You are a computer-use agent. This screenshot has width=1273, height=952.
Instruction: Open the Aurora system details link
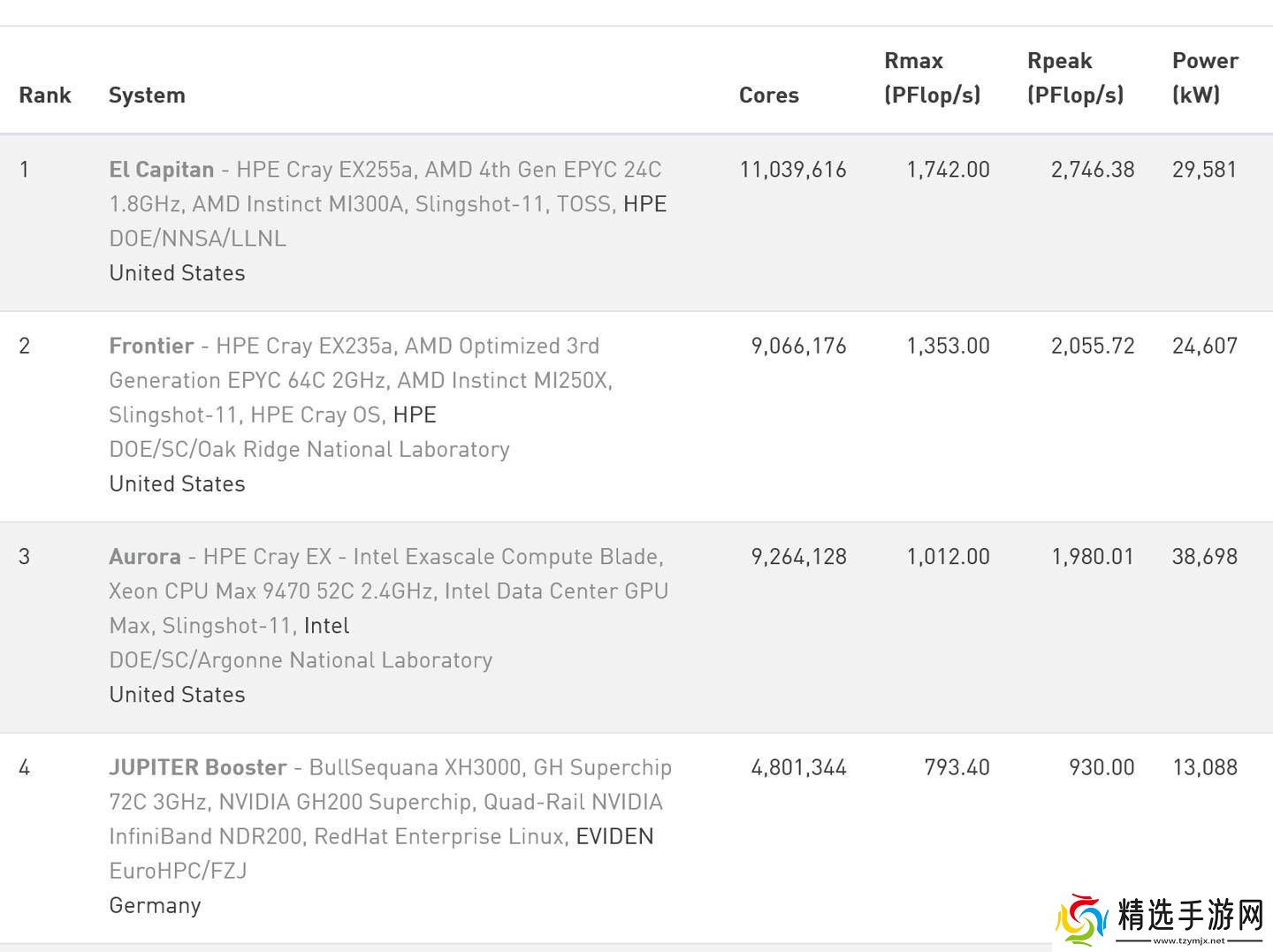(x=145, y=557)
